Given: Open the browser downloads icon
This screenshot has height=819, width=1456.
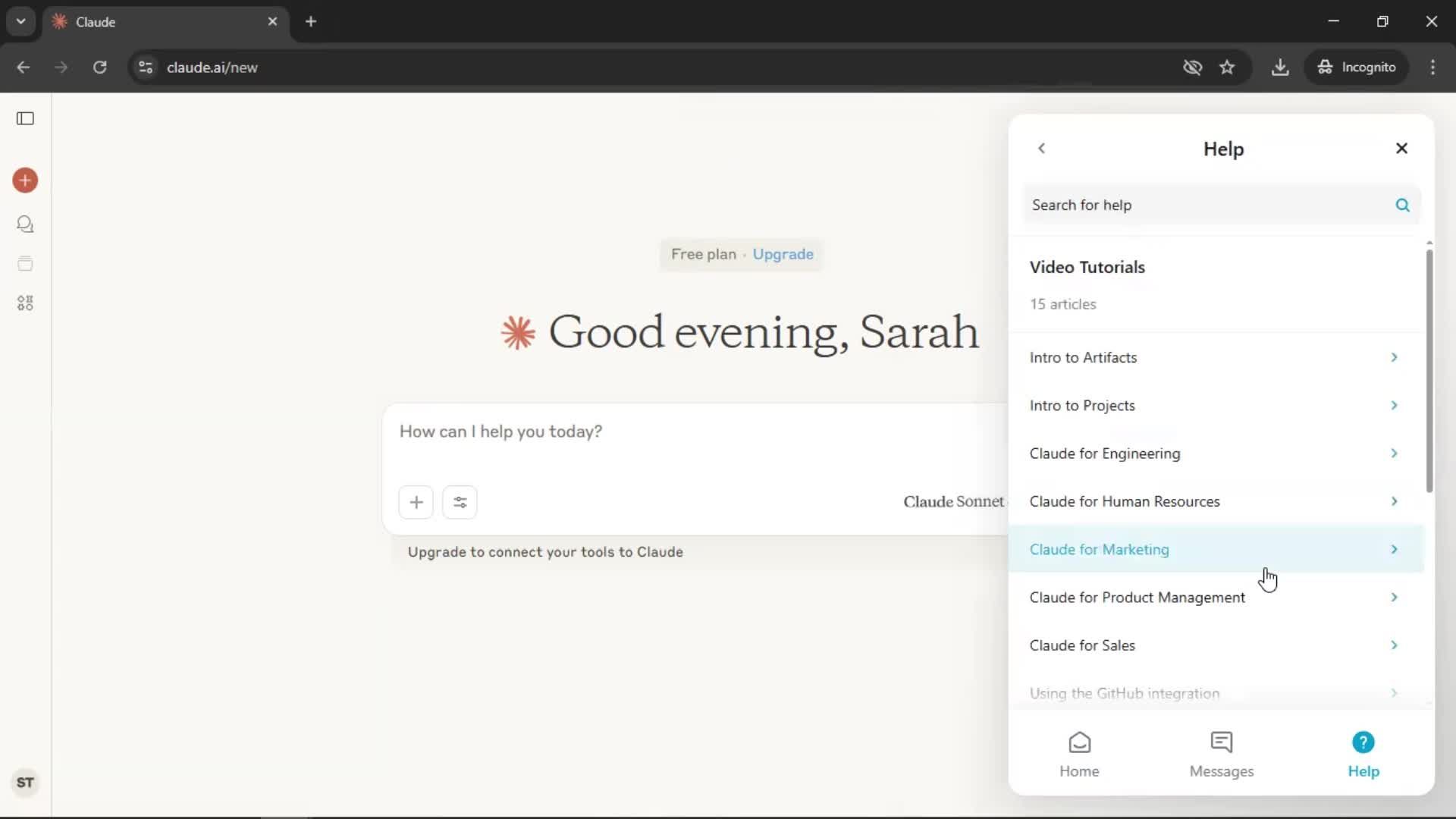Looking at the screenshot, I should coord(1280,67).
